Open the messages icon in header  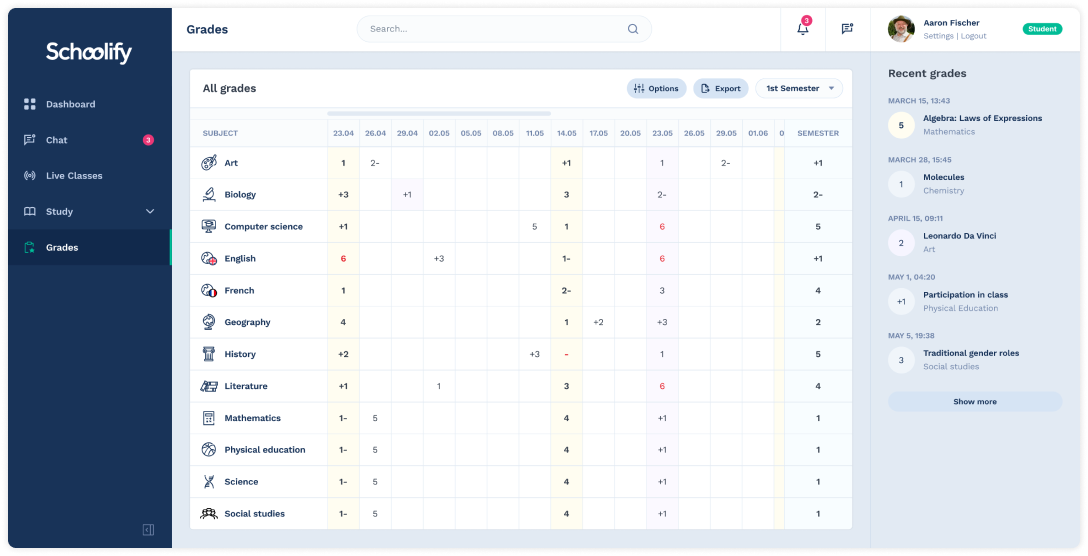[847, 28]
